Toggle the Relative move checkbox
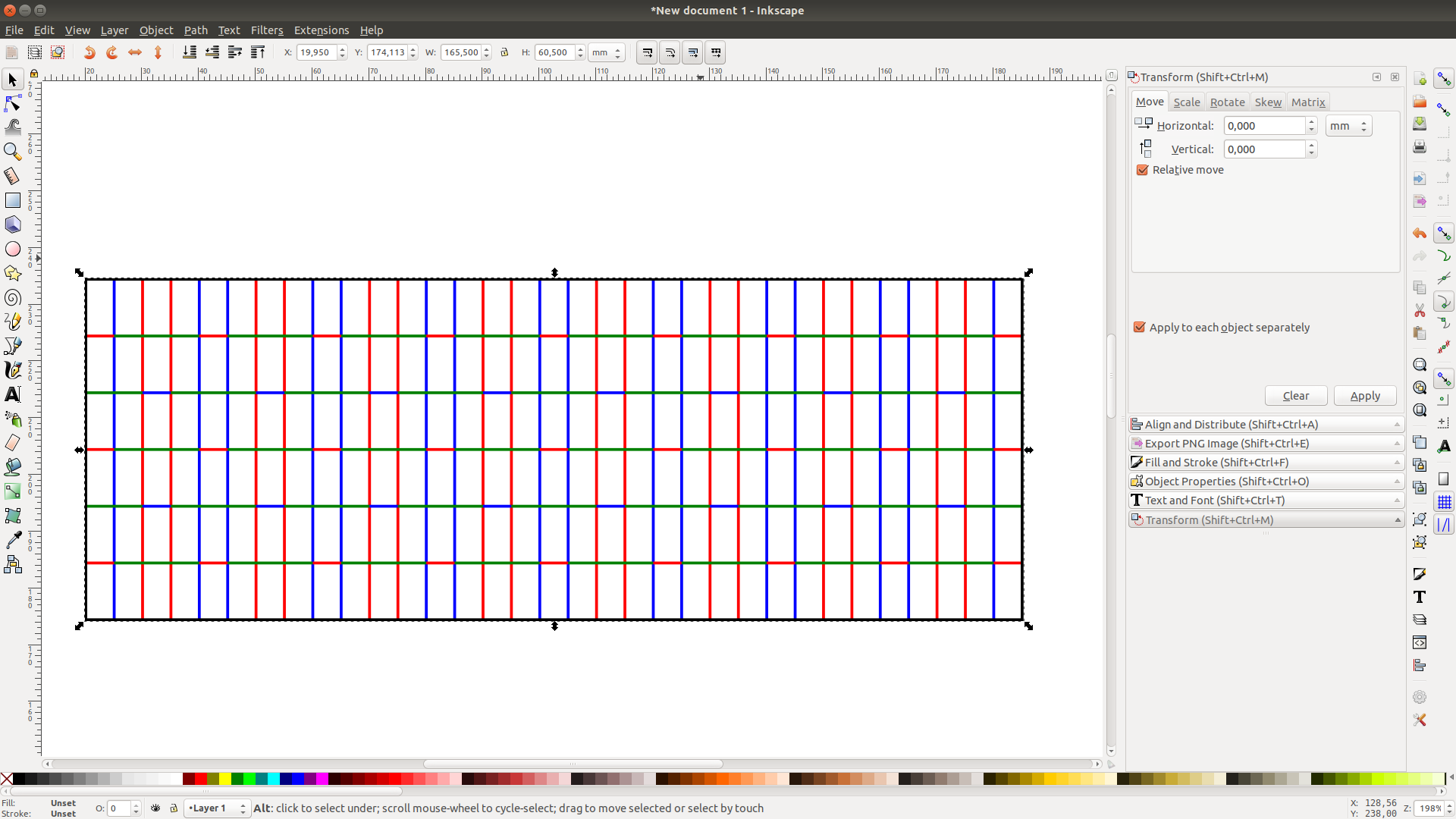1456x819 pixels. (1143, 170)
